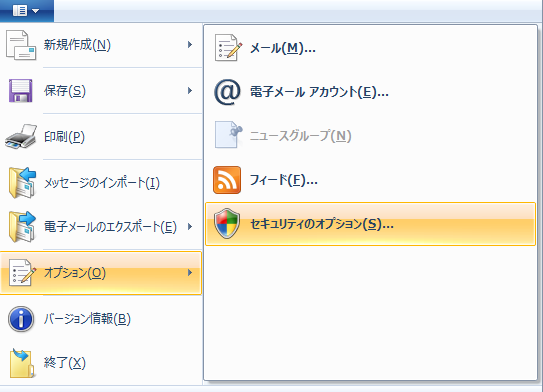543x392 pixels.
Task: Expand the 電子メールのエクスポート submenu arrow
Action: 190,226
